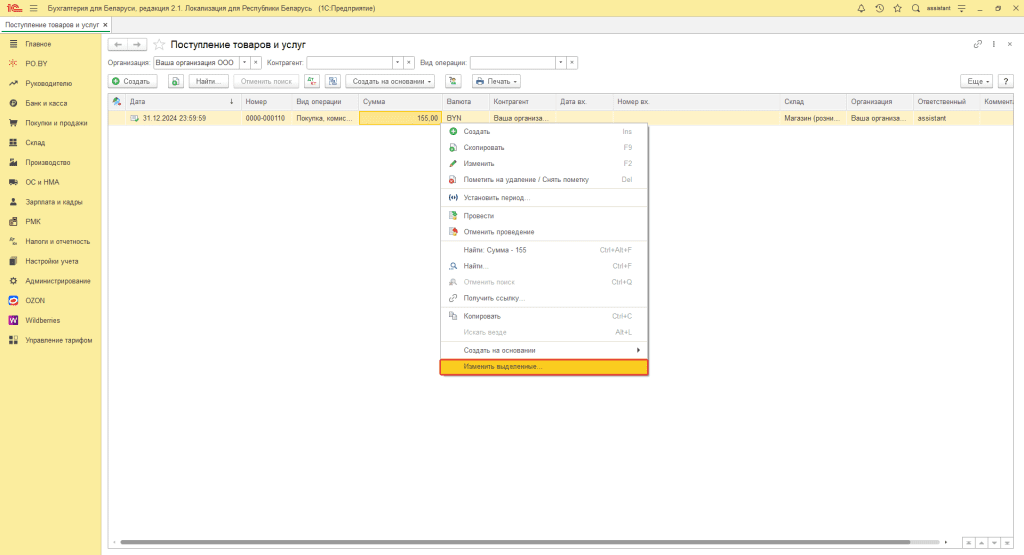Open Банк и касса section in sidebar
This screenshot has width=1024, height=555.
point(45,103)
